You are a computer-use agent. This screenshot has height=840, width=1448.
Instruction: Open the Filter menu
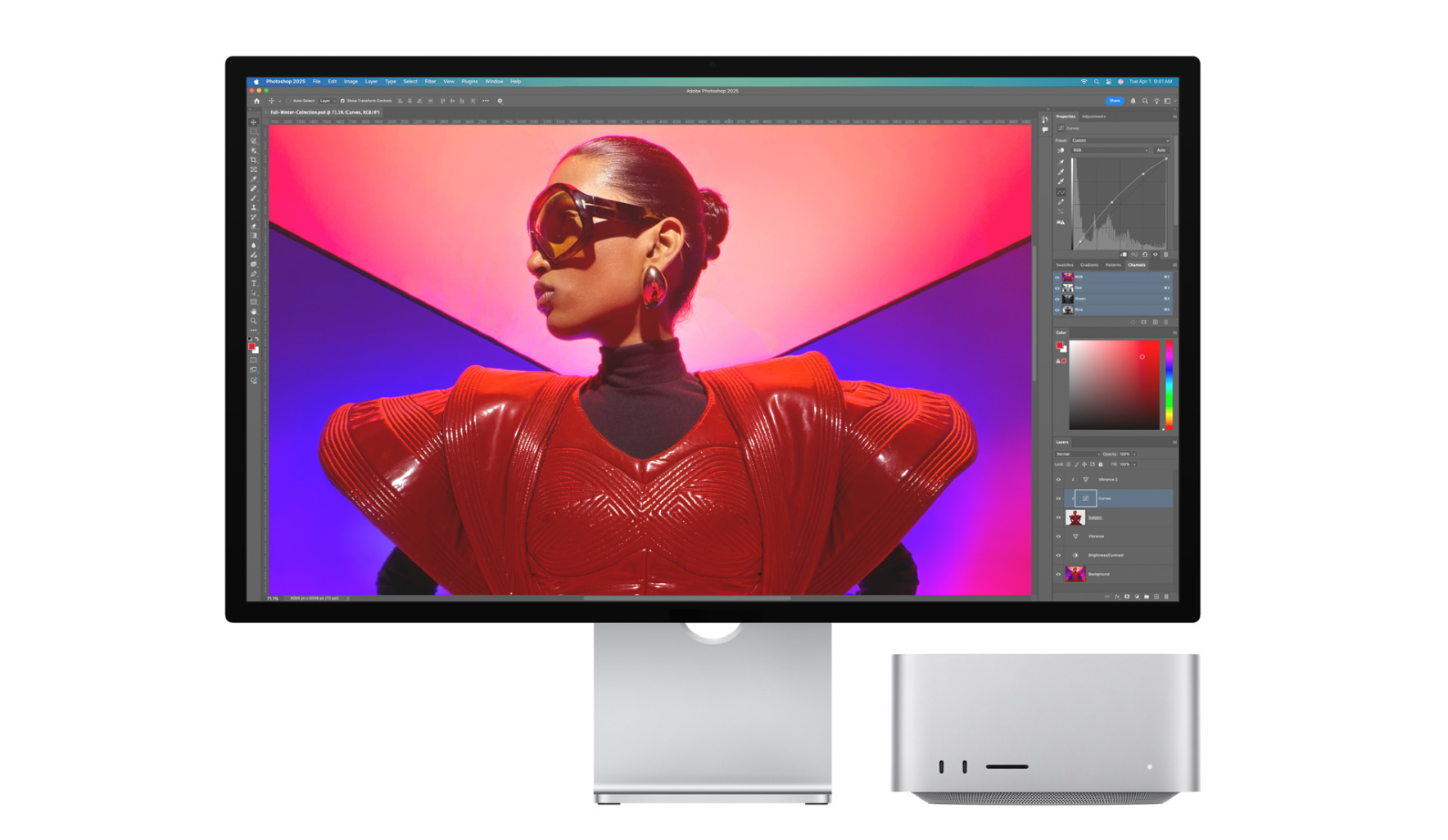430,82
